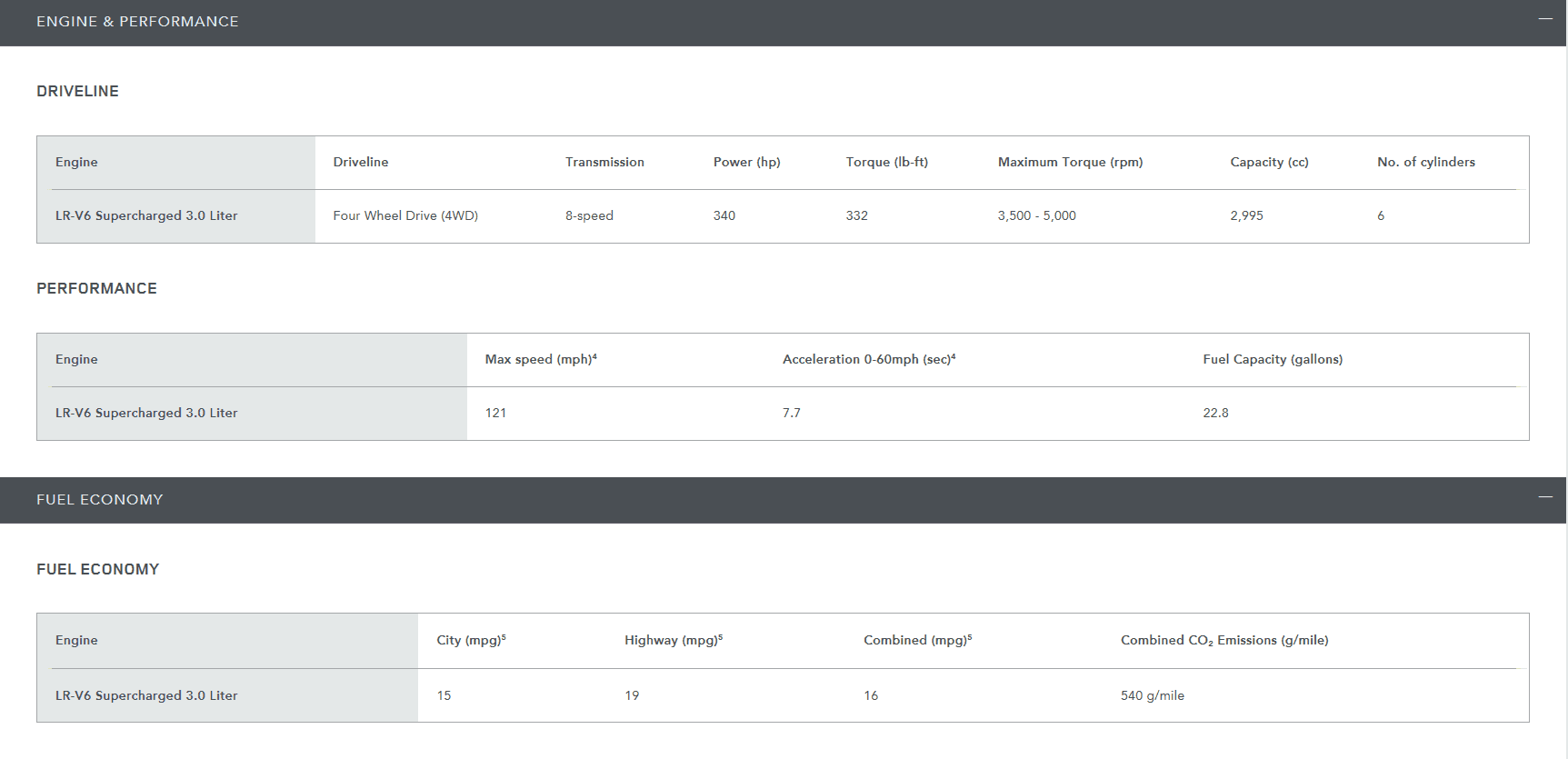Select the 19 highway mpg value
The height and width of the screenshot is (759, 1568).
point(632,695)
